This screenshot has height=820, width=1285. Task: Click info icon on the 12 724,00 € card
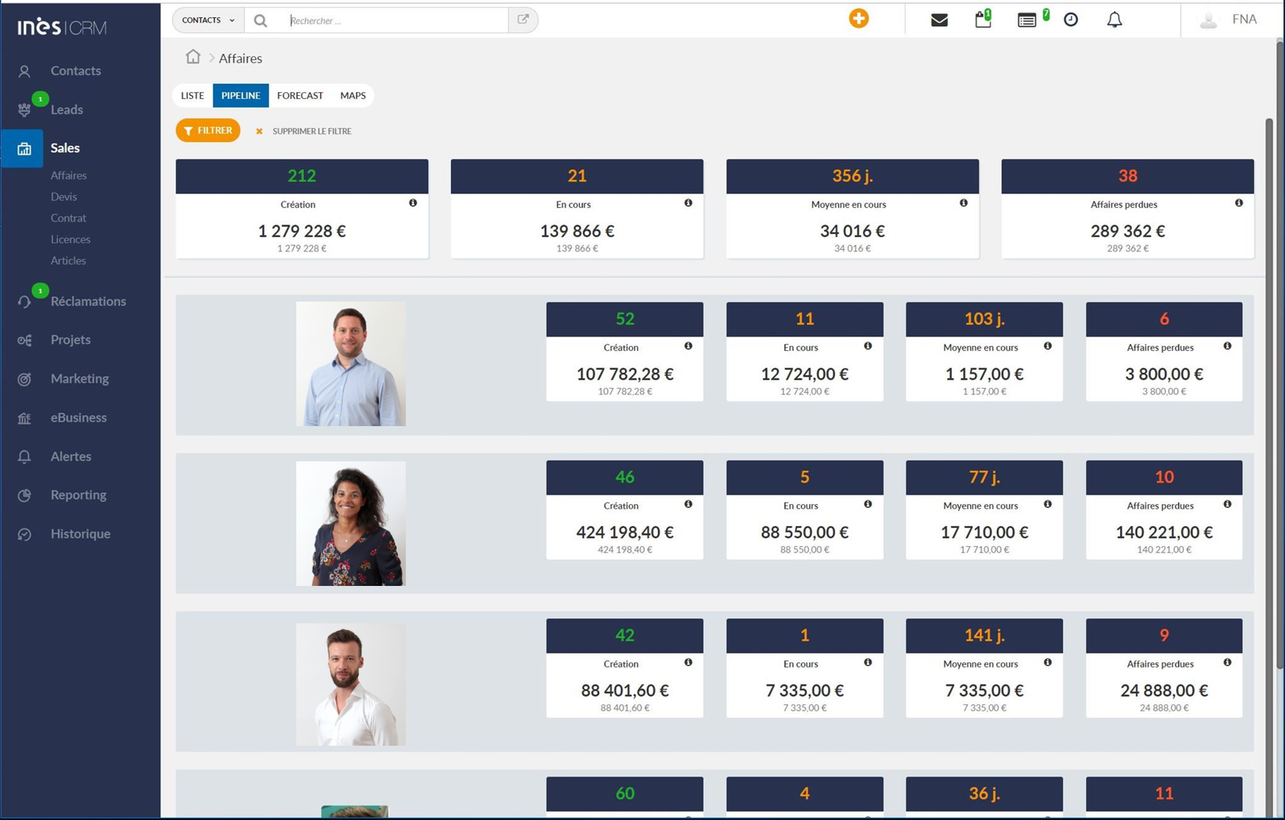click(x=867, y=346)
